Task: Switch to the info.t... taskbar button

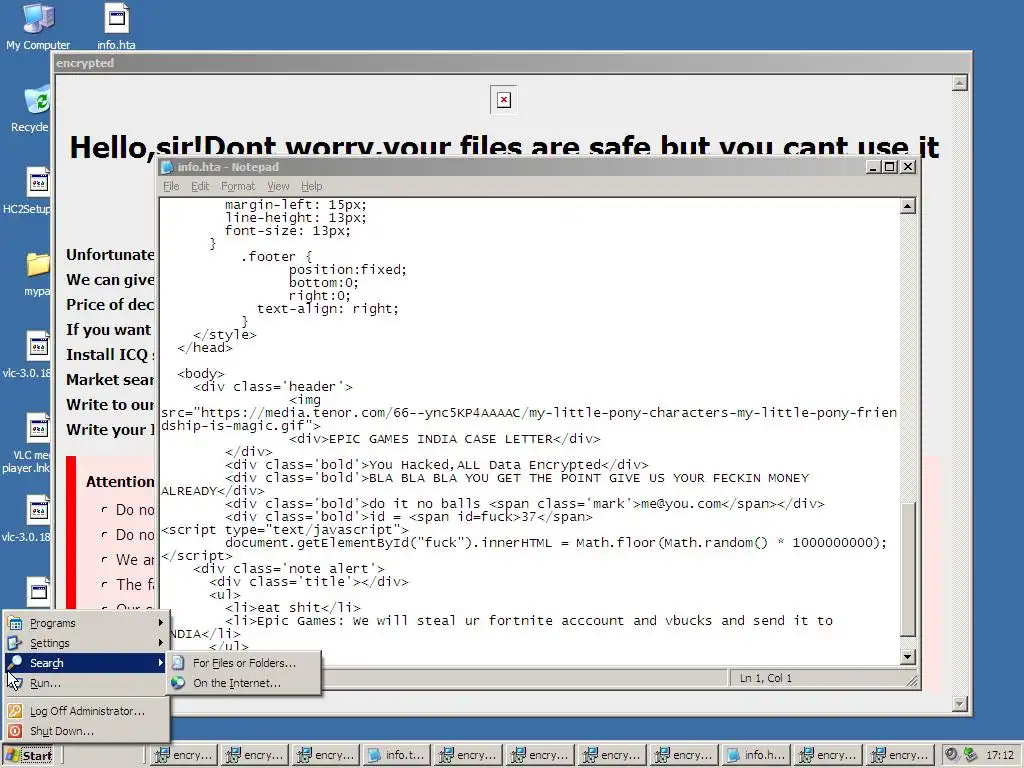Action: point(398,756)
